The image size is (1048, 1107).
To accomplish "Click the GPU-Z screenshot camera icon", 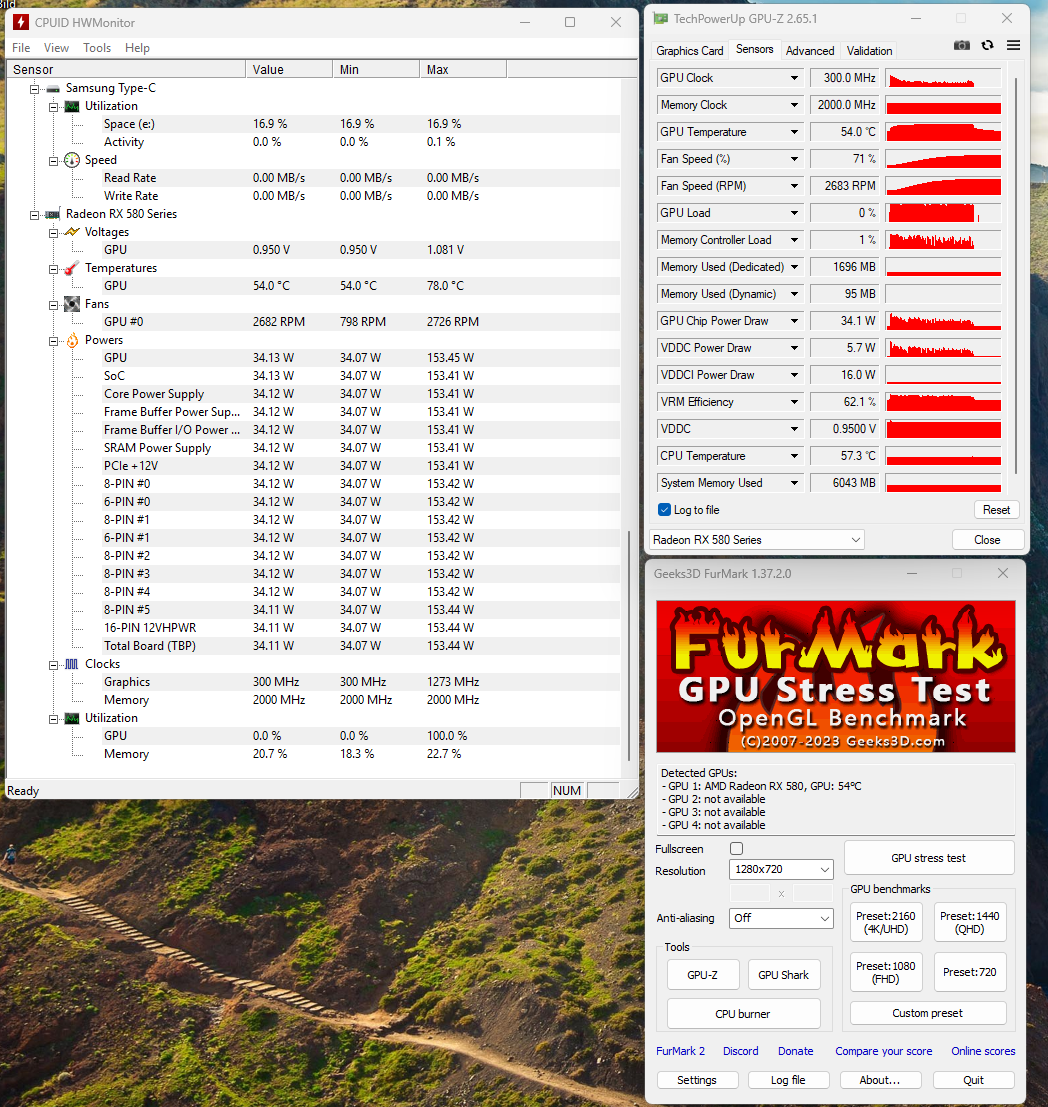I will tap(961, 45).
